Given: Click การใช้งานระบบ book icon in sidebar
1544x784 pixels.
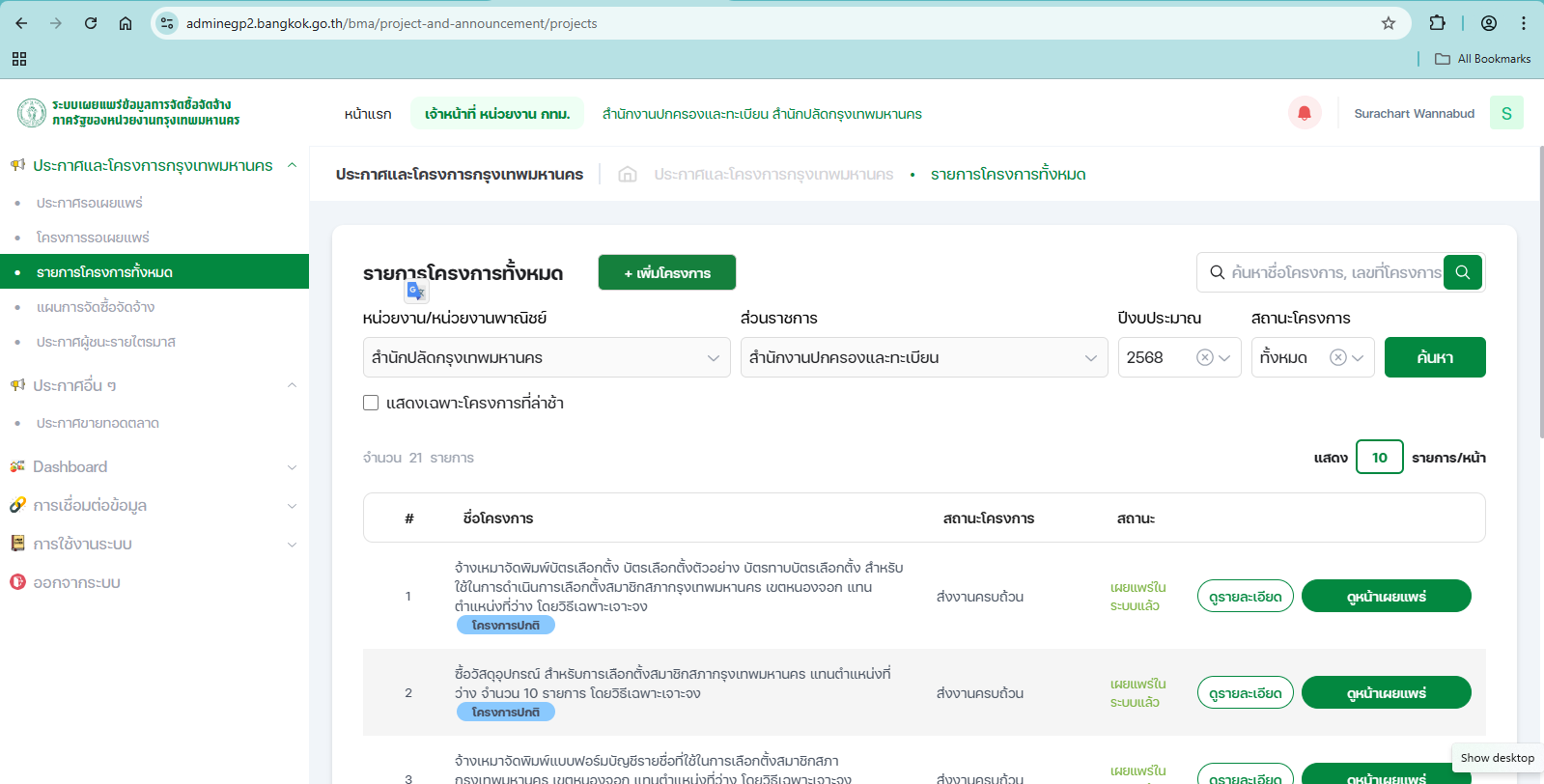Looking at the screenshot, I should 17,544.
